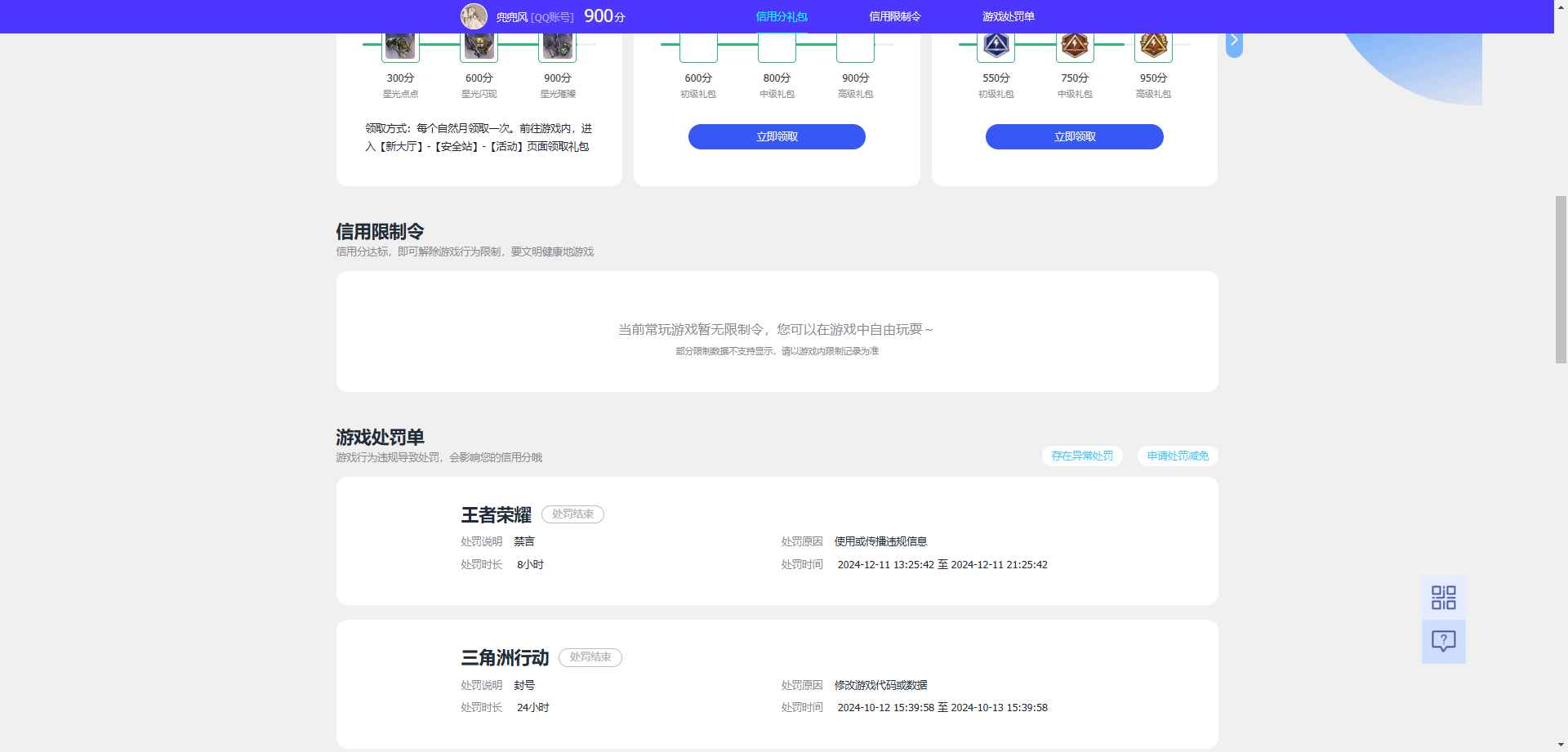Click the 2024-10-12 penalty time range
The height and width of the screenshot is (752, 1568).
942,708
